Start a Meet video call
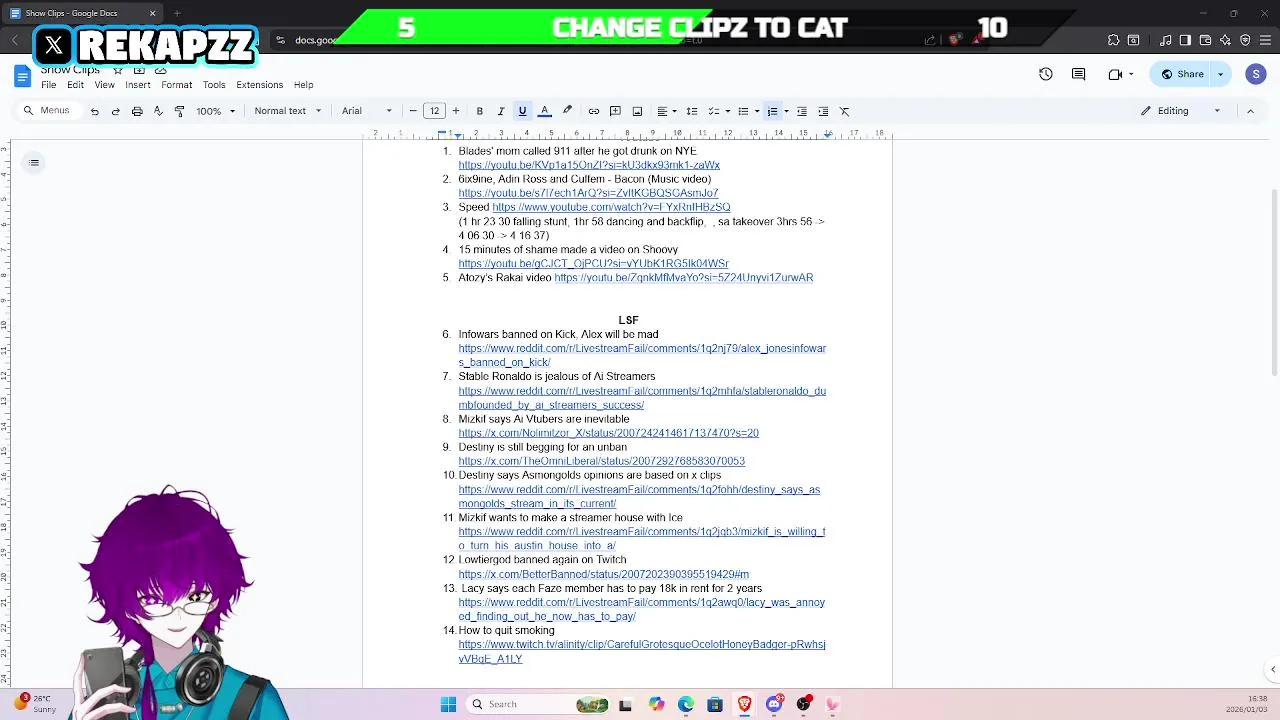The height and width of the screenshot is (720, 1280). point(1116,74)
